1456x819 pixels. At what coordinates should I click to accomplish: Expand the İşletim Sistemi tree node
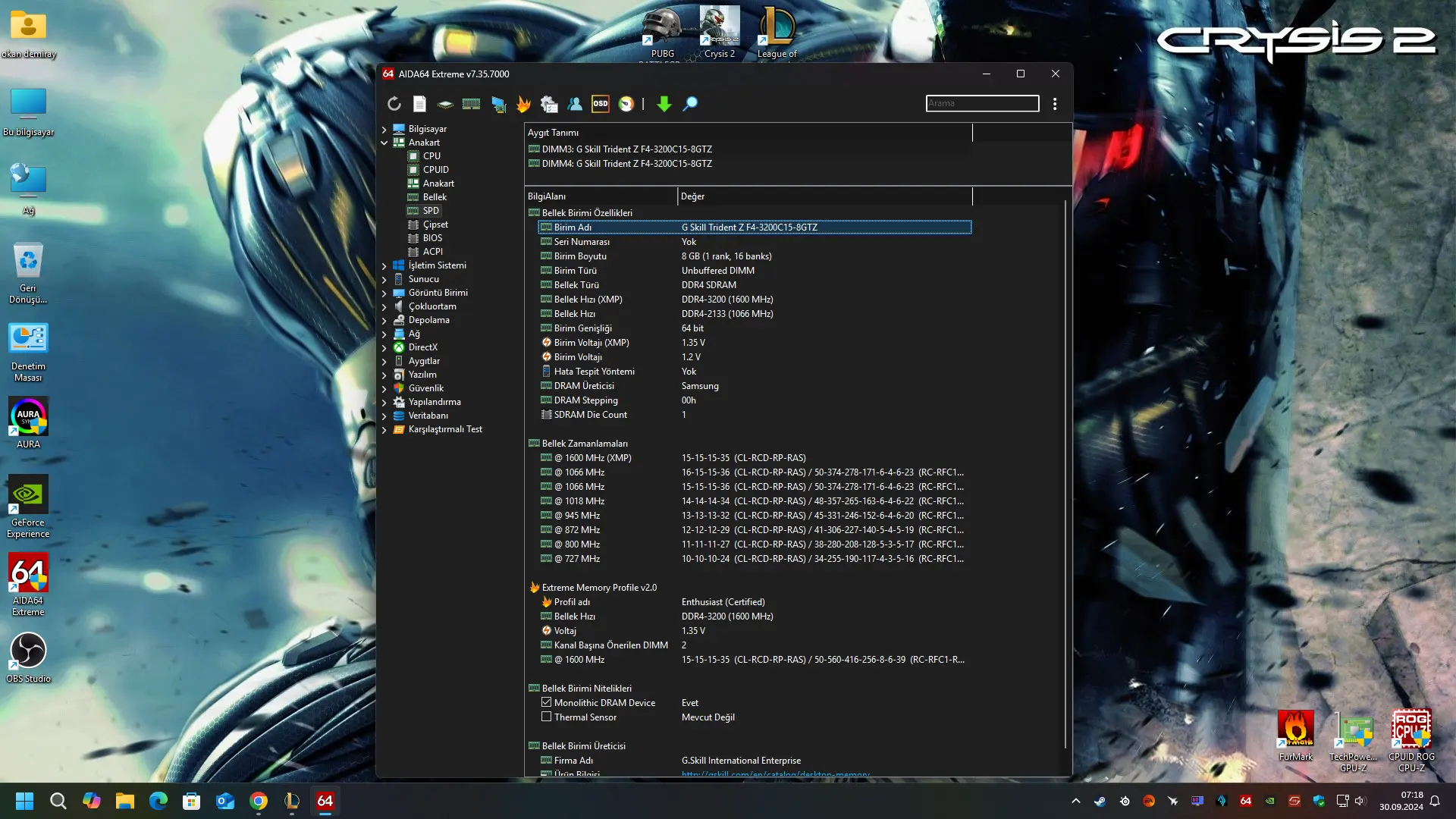click(384, 265)
